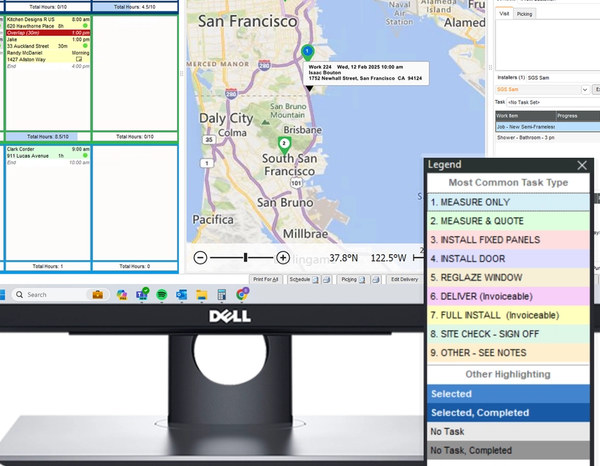This screenshot has height=466, width=600.
Task: Open File Explorer from the taskbar
Action: tap(202, 295)
